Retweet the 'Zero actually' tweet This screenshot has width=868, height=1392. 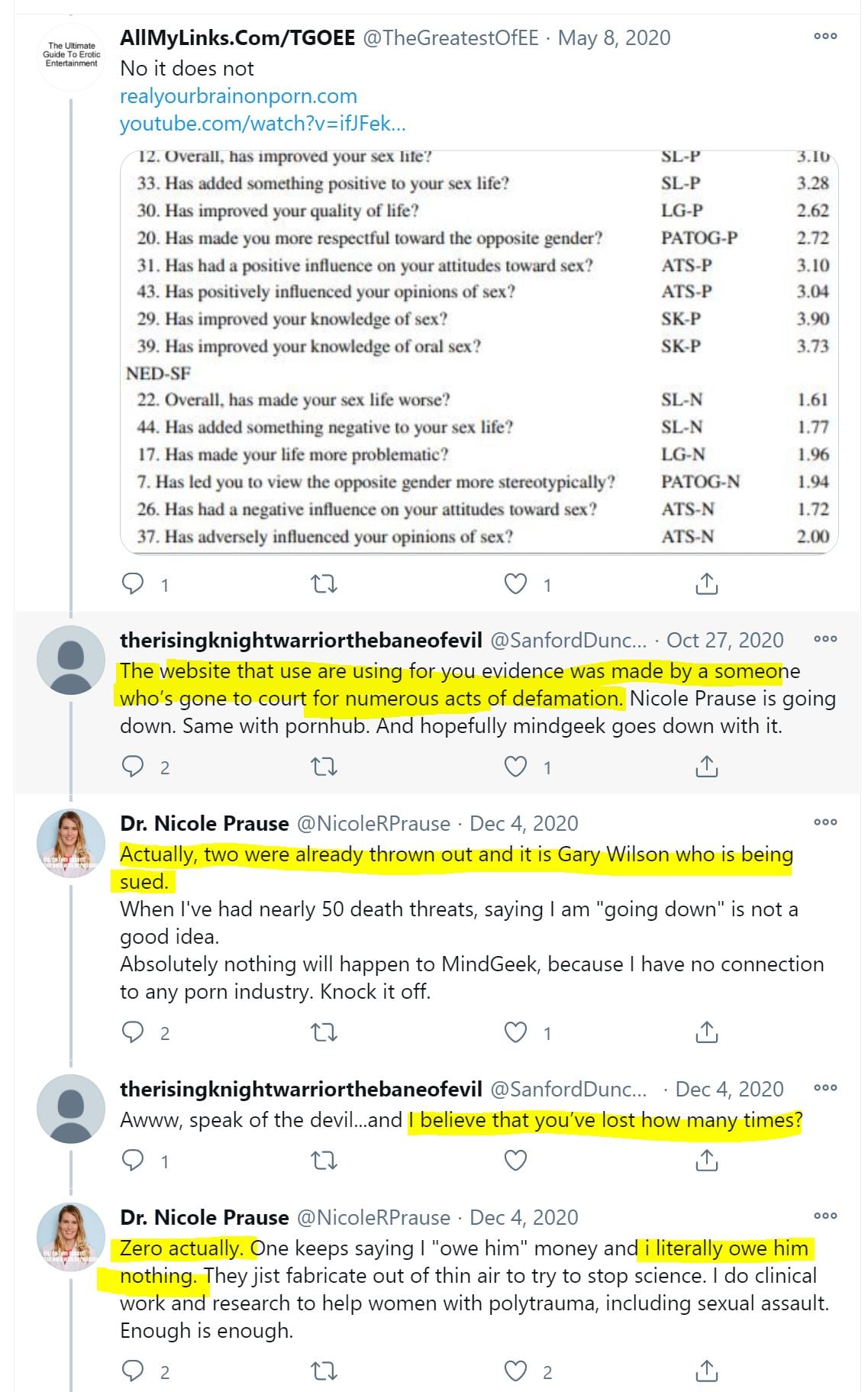pos(324,1371)
